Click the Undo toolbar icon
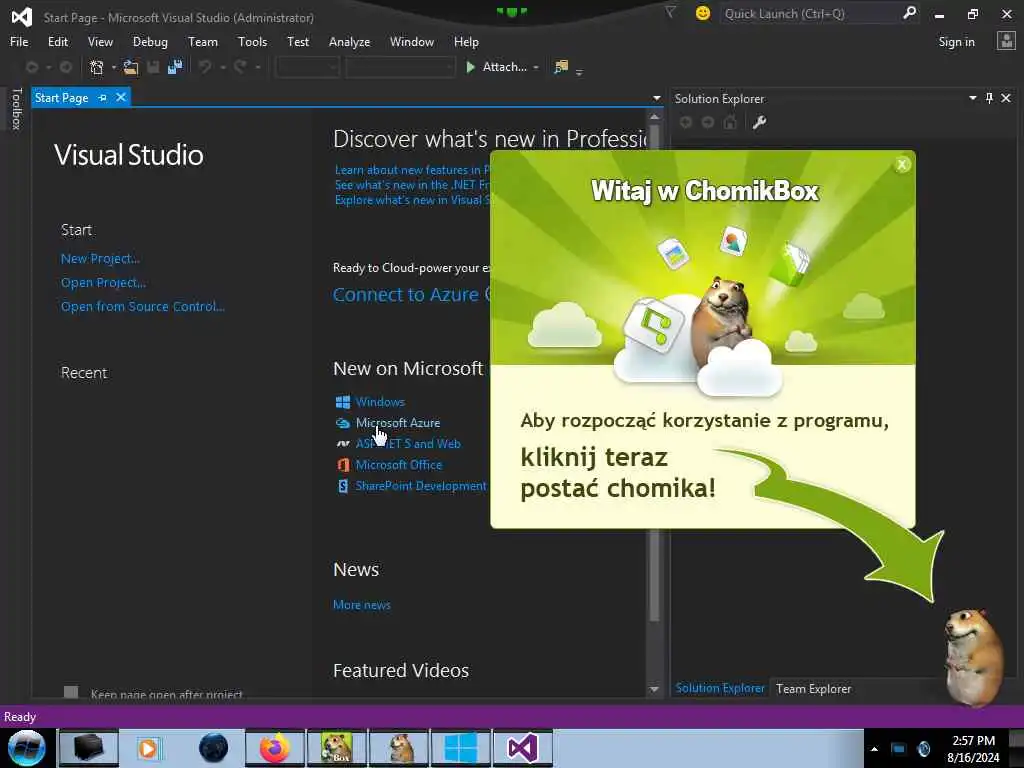The image size is (1024, 768). pyautogui.click(x=205, y=67)
